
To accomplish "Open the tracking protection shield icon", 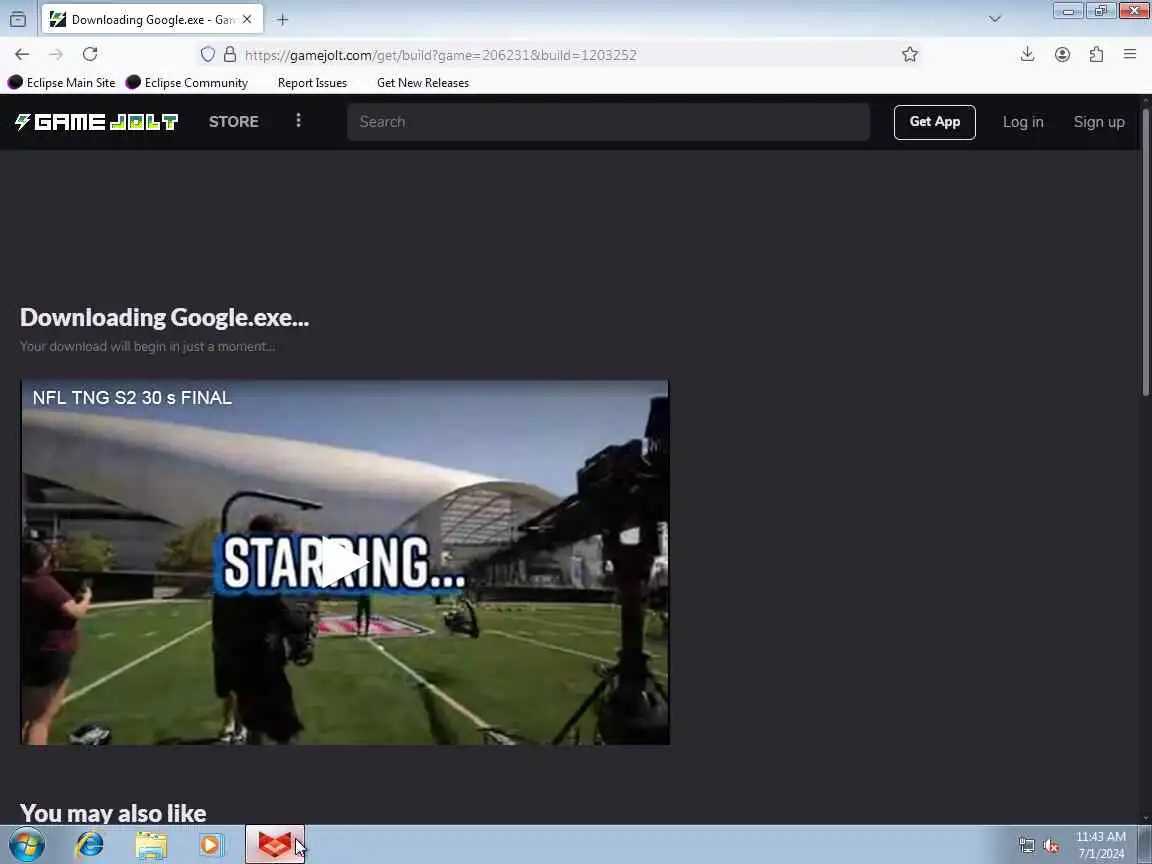I will click(x=208, y=54).
